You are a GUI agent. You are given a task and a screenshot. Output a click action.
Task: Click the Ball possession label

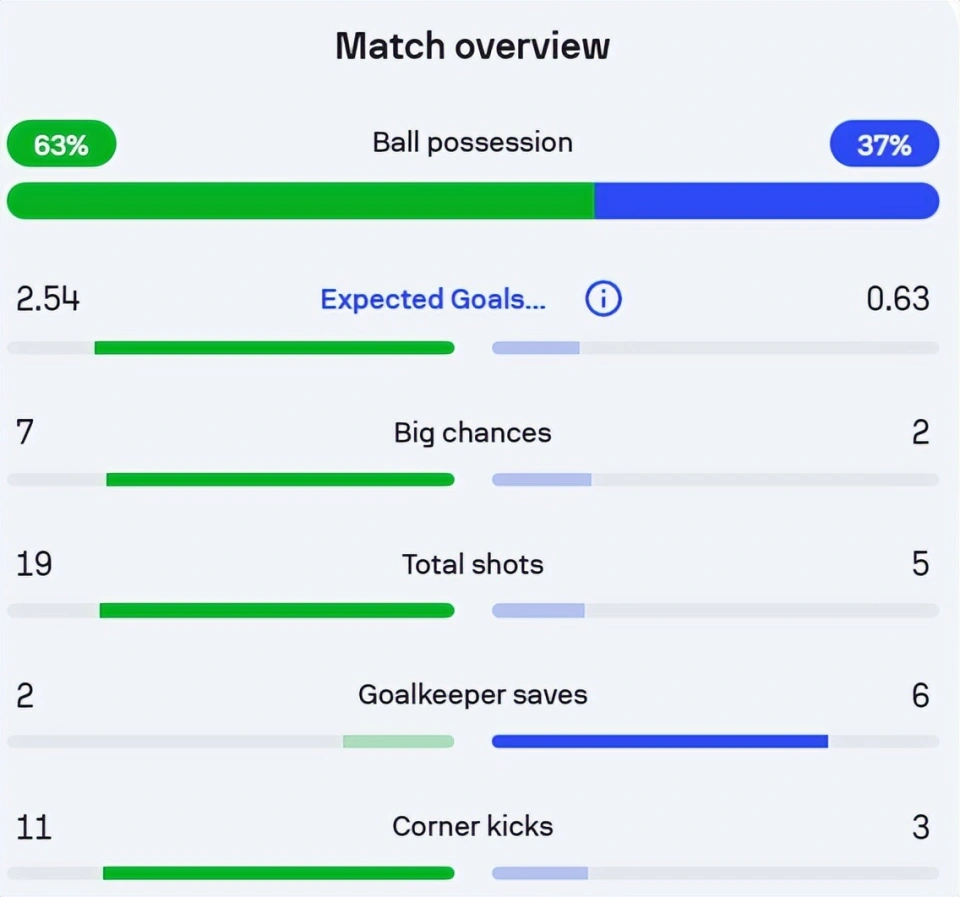[x=473, y=143]
